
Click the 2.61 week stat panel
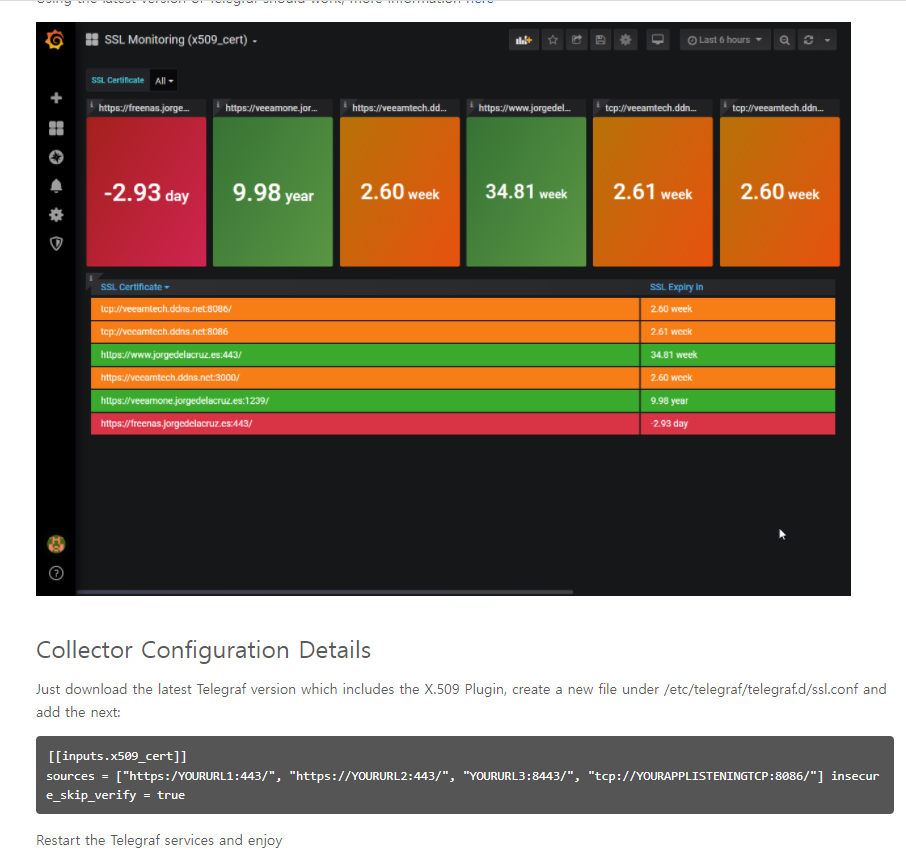point(653,192)
